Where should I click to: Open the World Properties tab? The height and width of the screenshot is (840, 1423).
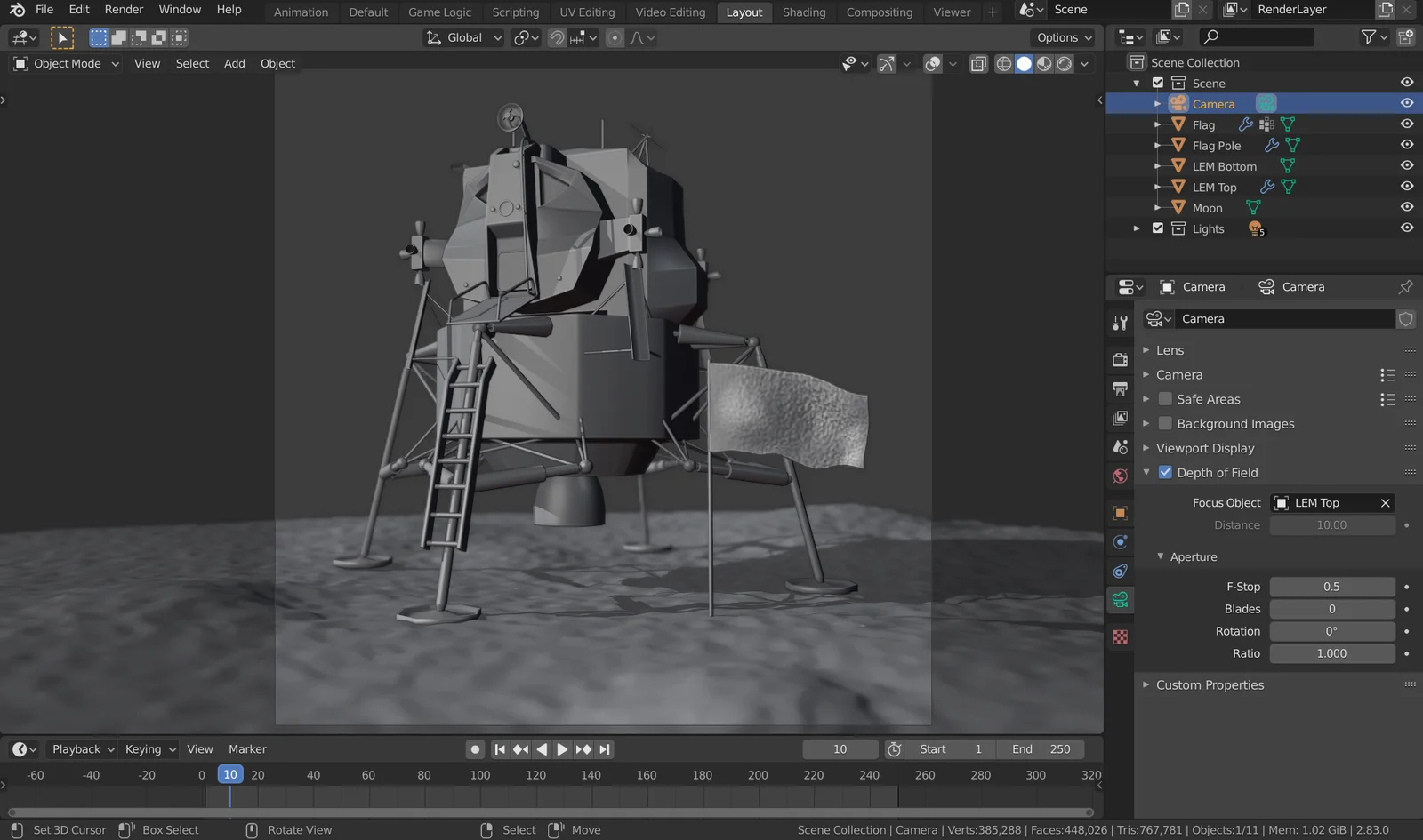(x=1120, y=476)
